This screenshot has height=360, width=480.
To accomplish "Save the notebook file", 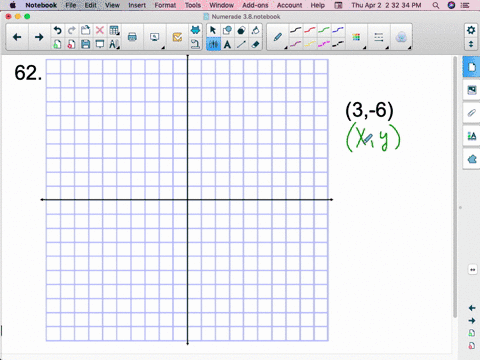I will point(86,44).
